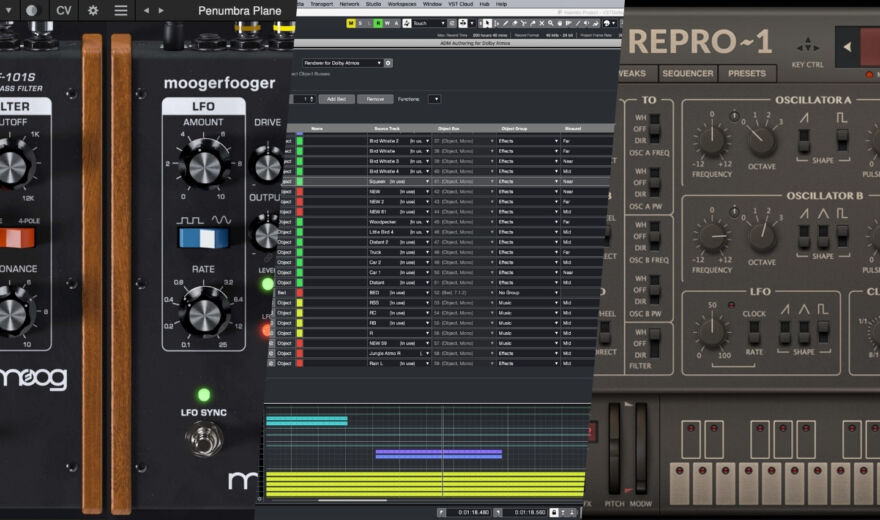Adjust the Moogerfooger Drive knob

coord(268,165)
